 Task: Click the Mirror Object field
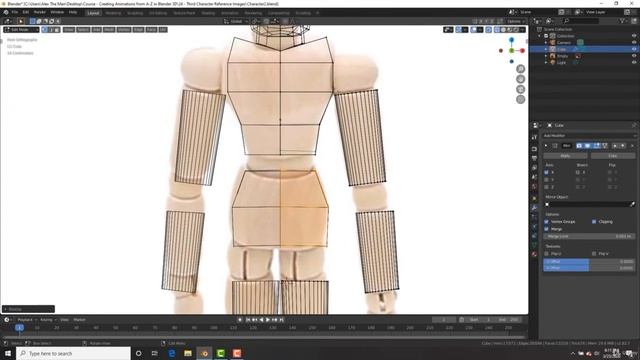point(587,204)
